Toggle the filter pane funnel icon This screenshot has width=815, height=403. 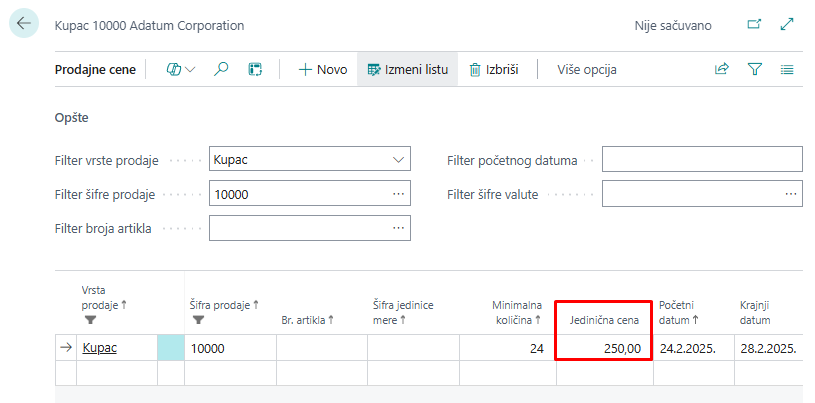pos(755,69)
